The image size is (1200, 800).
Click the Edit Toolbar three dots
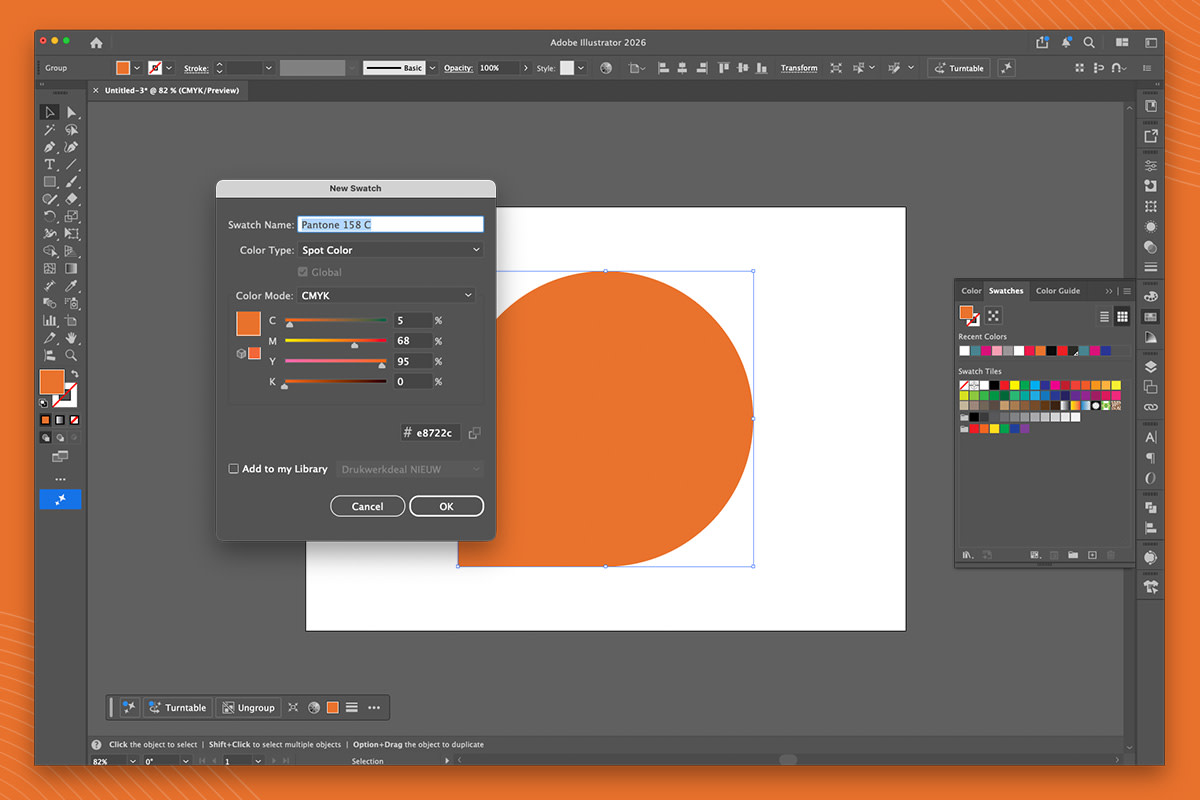click(61, 479)
